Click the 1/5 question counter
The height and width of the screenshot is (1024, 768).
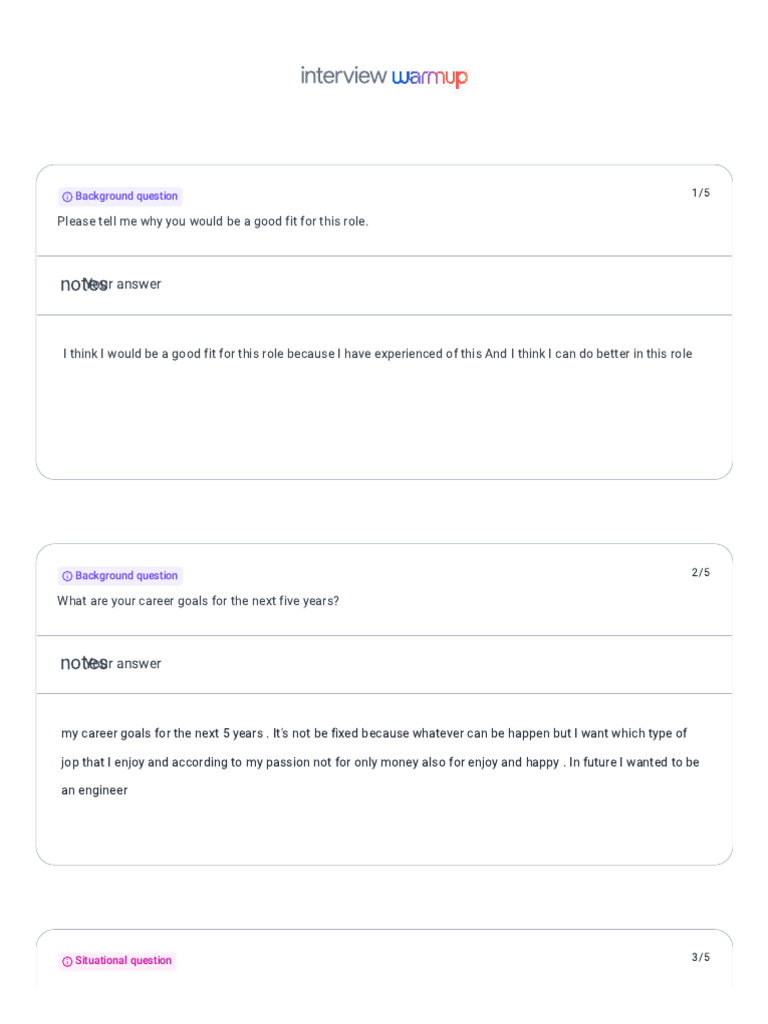tap(700, 193)
